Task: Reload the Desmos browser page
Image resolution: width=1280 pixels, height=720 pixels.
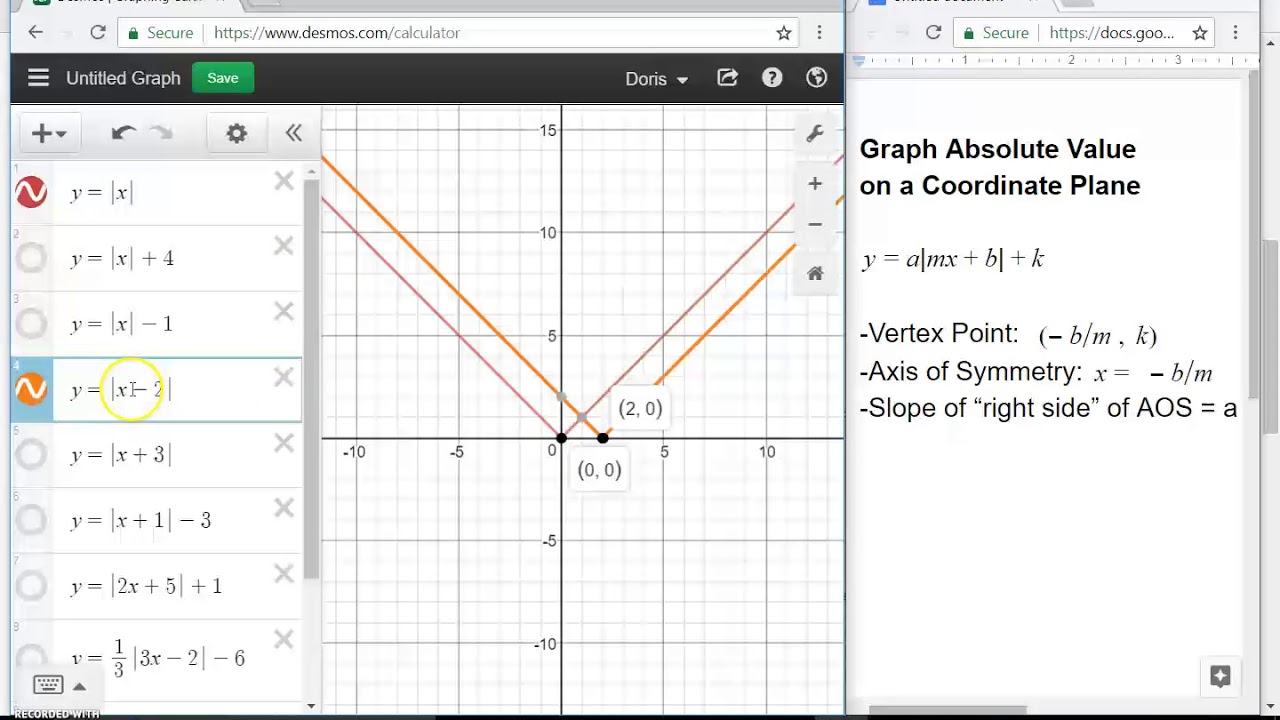Action: [x=98, y=33]
